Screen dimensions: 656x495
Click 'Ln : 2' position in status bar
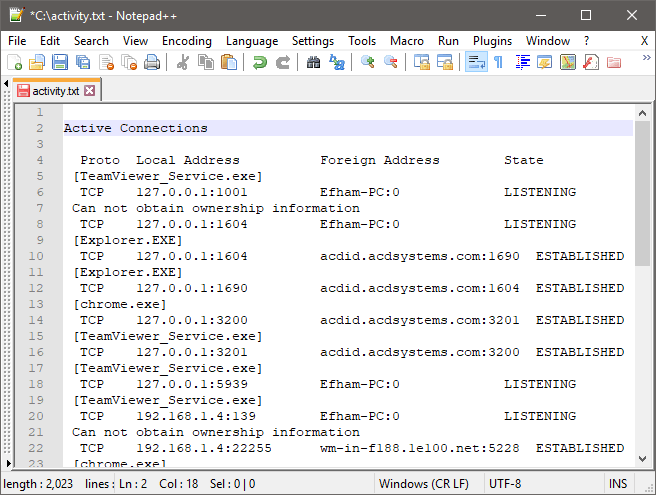click(x=133, y=484)
